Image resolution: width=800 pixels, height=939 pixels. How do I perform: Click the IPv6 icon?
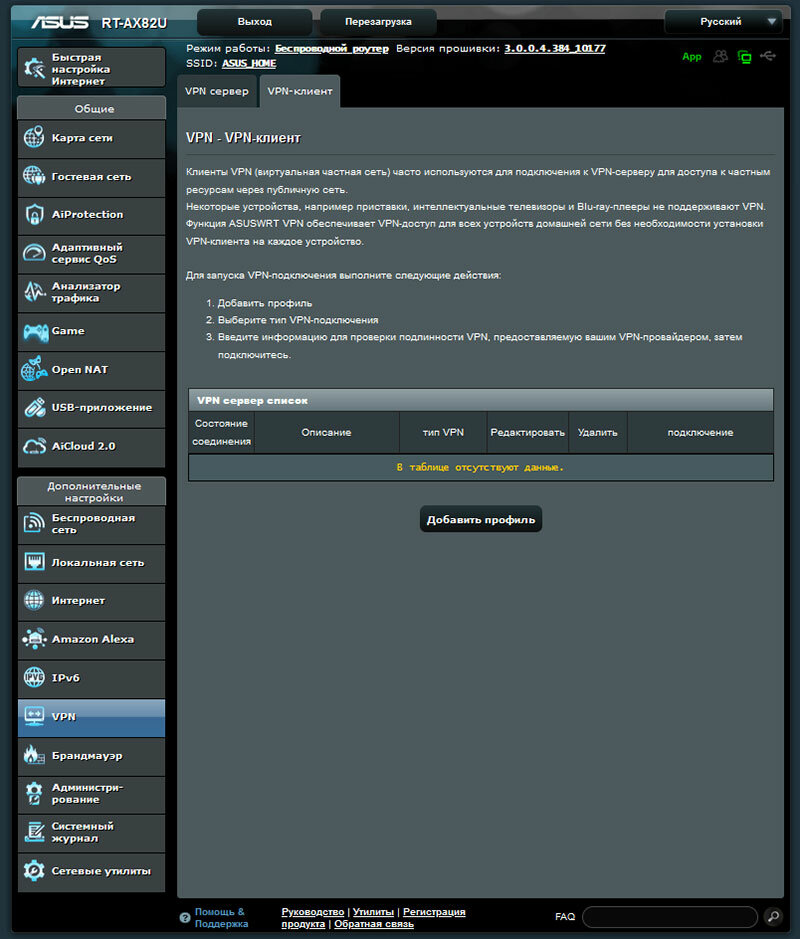click(34, 677)
